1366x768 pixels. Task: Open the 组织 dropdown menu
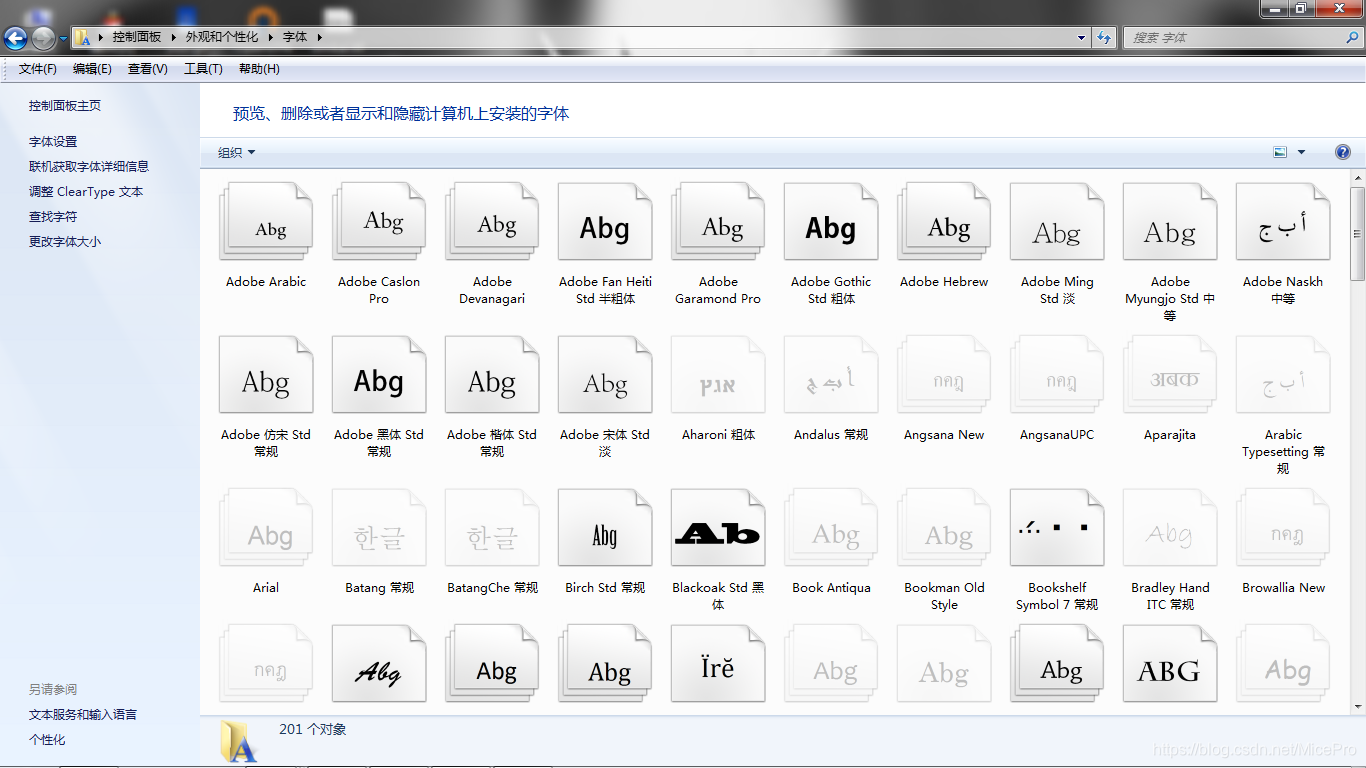click(x=237, y=152)
